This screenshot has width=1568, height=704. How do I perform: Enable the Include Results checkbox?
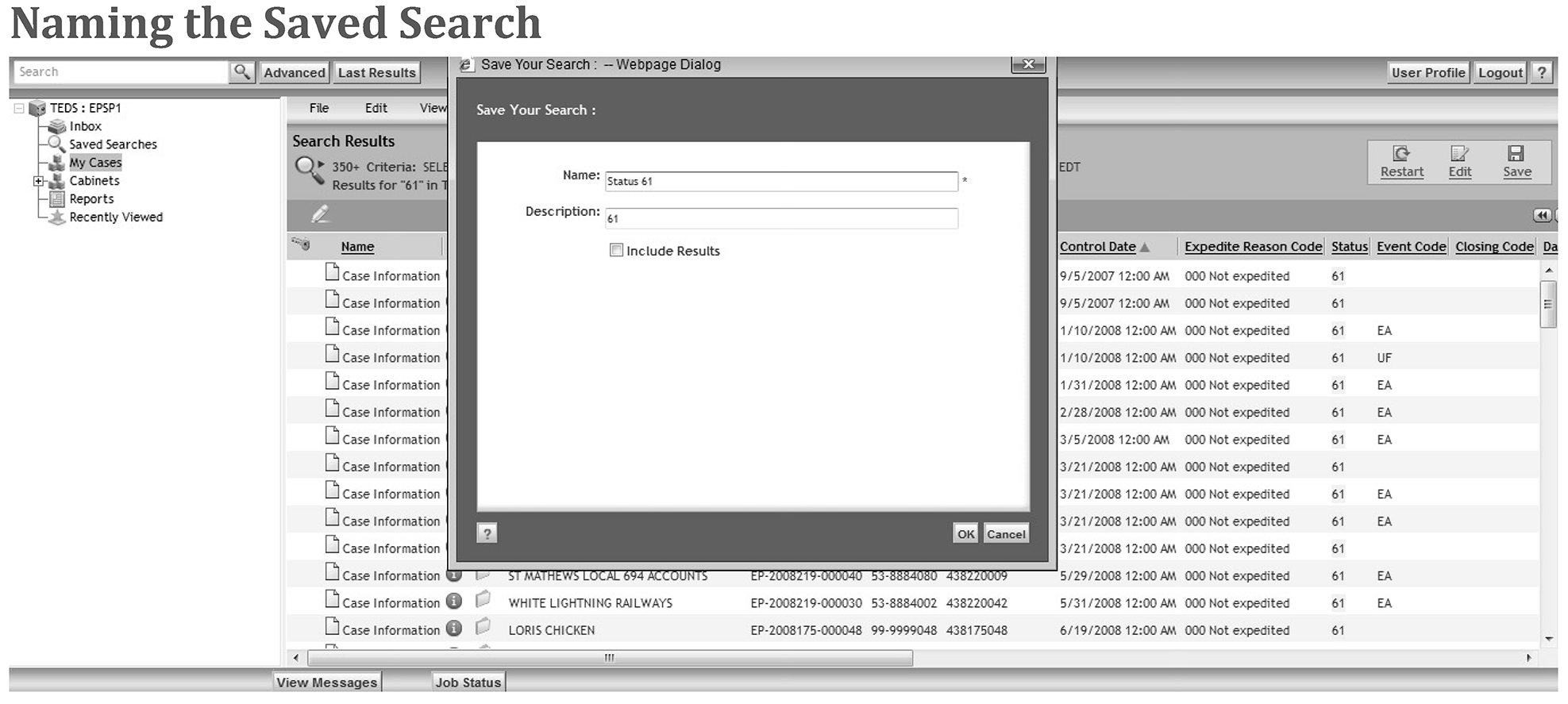tap(616, 251)
